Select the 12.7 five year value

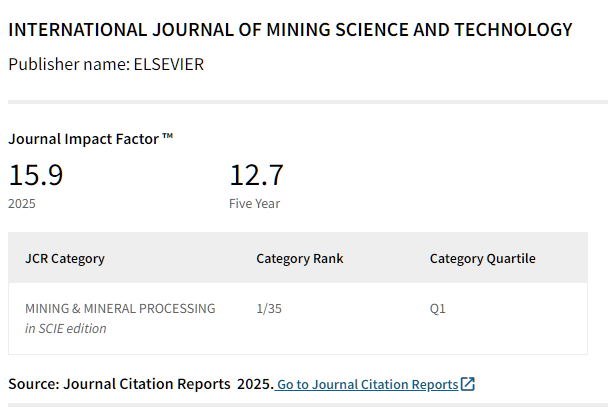coord(256,175)
